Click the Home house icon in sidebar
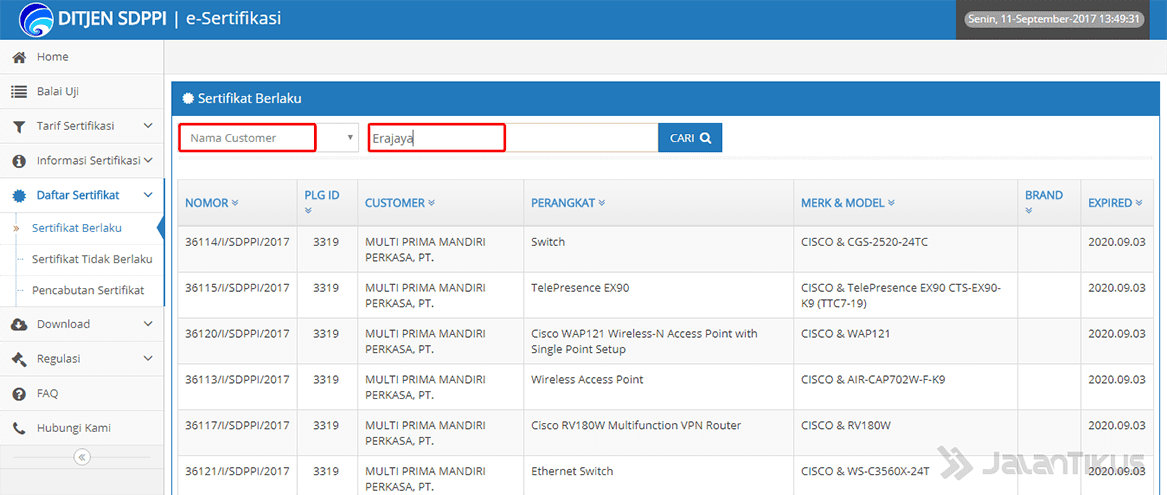The height and width of the screenshot is (495, 1167). 19,57
